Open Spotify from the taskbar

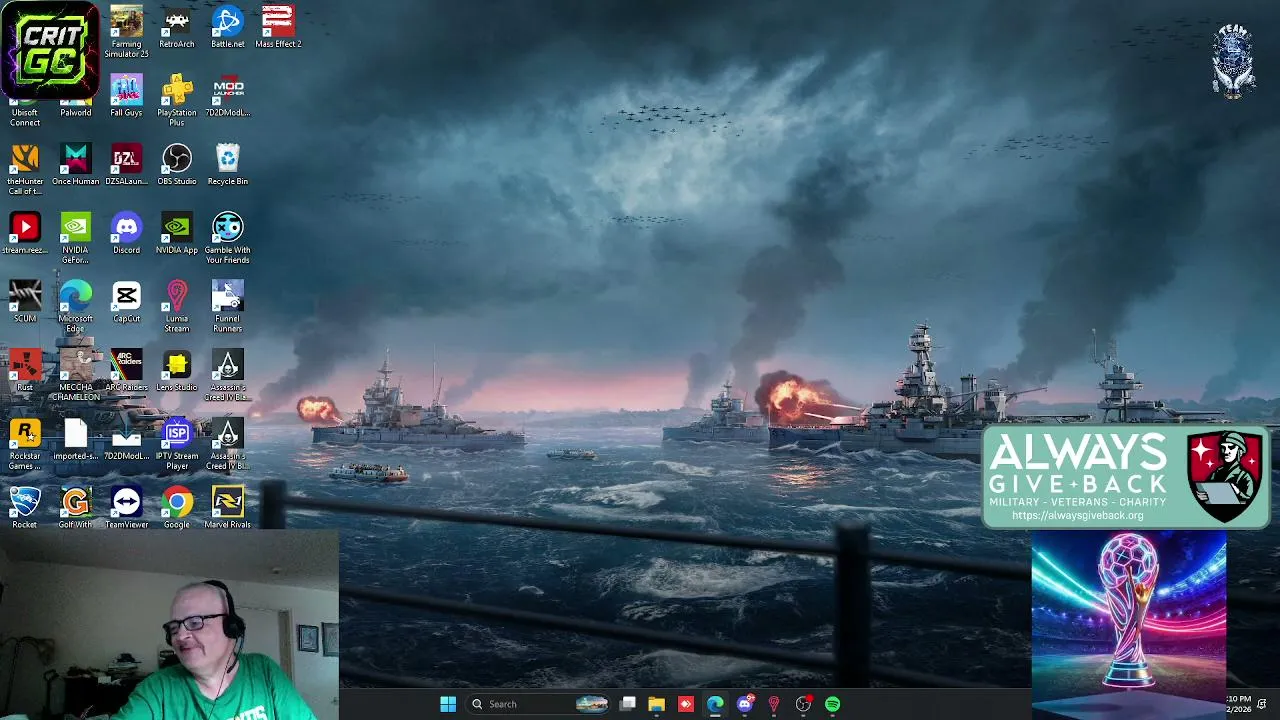[832, 704]
